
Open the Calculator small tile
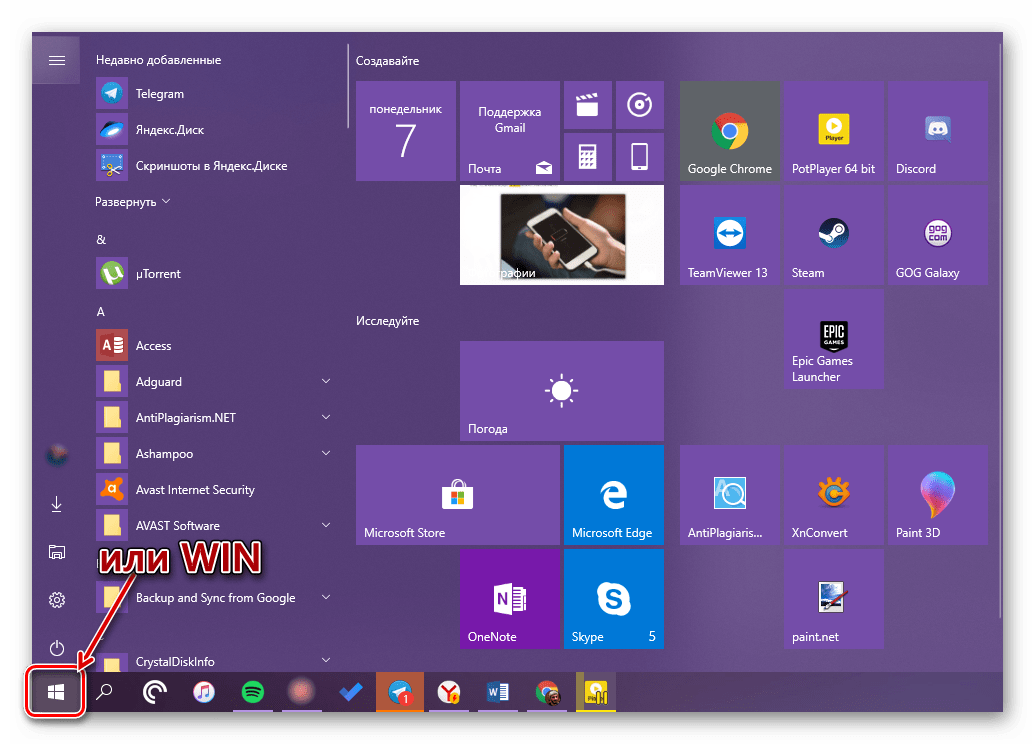coord(587,157)
